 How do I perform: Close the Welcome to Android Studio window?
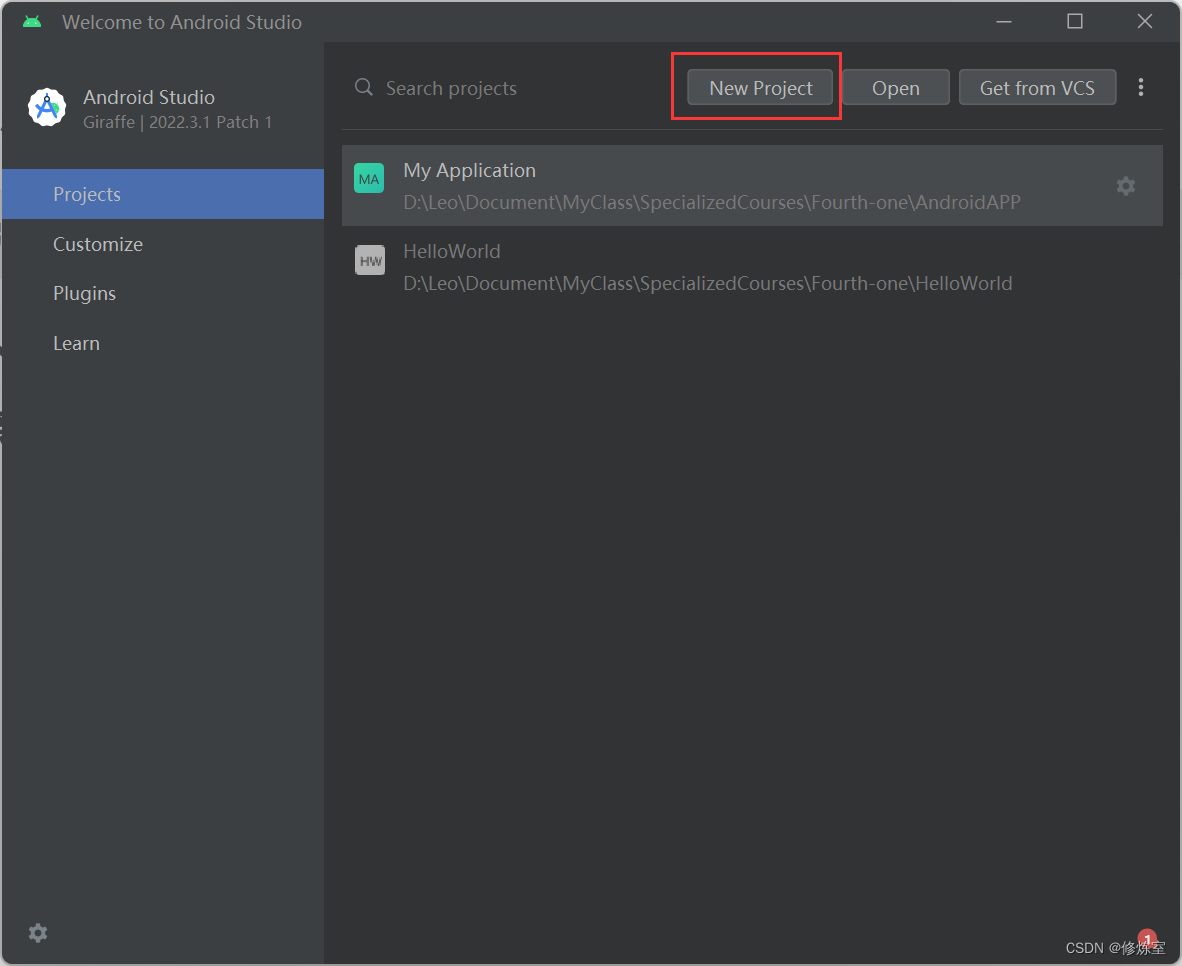click(x=1144, y=22)
